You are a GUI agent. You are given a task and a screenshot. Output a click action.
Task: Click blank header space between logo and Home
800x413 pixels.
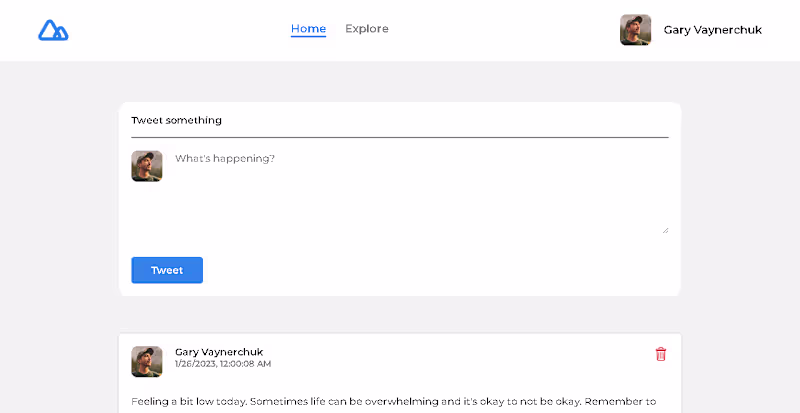pyautogui.click(x=180, y=30)
